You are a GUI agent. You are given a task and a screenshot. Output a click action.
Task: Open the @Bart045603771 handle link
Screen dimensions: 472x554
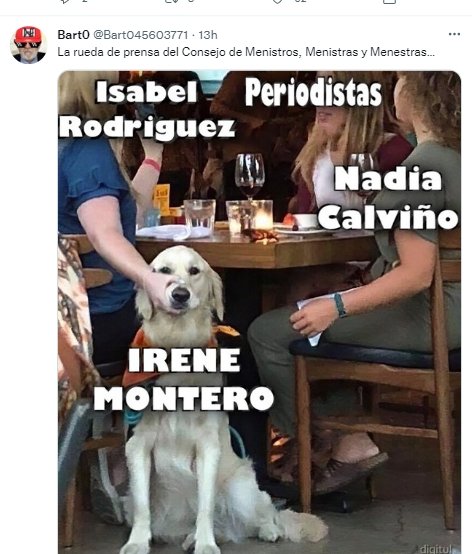[141, 35]
